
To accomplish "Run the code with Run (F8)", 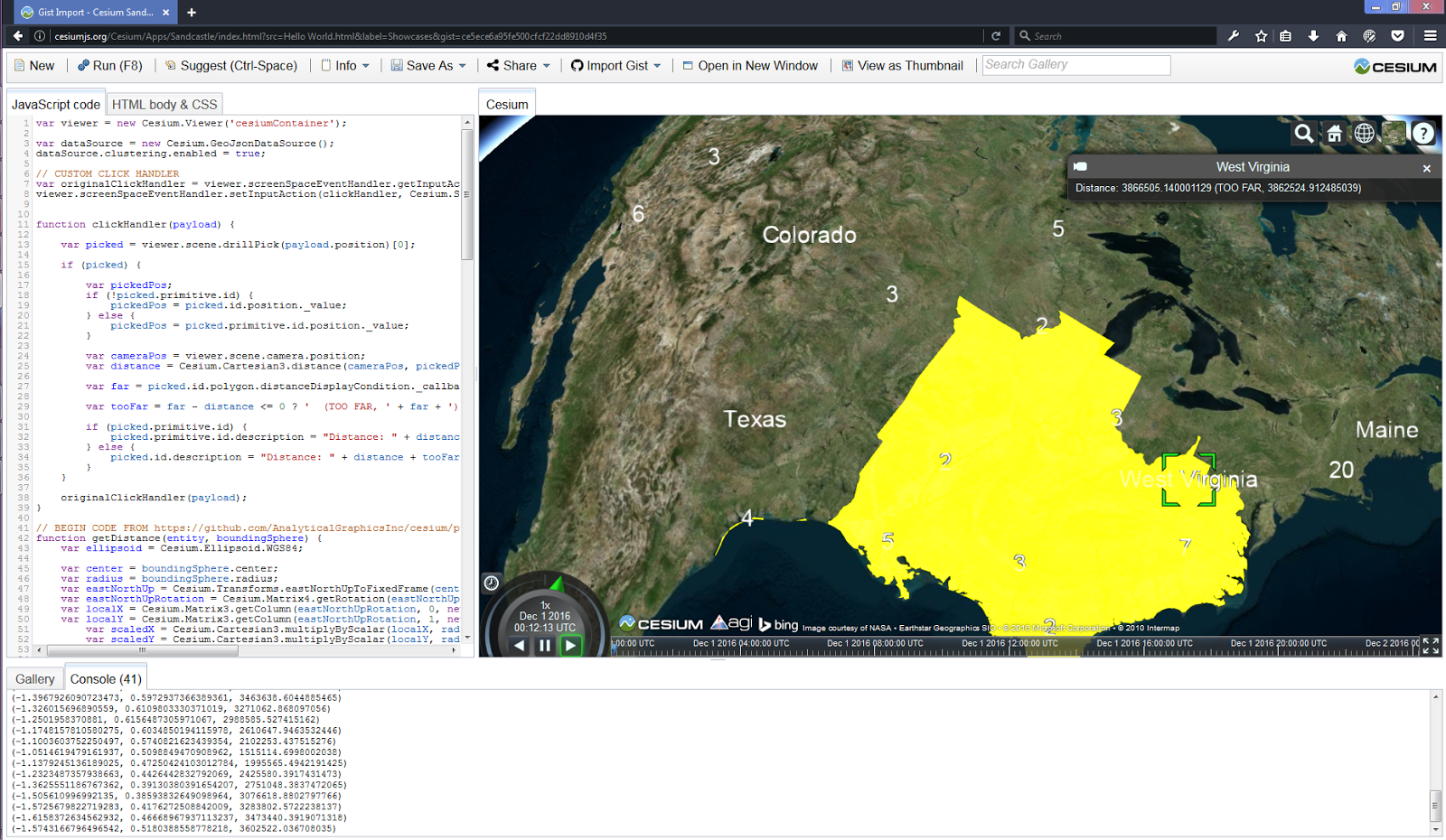I will pos(109,66).
